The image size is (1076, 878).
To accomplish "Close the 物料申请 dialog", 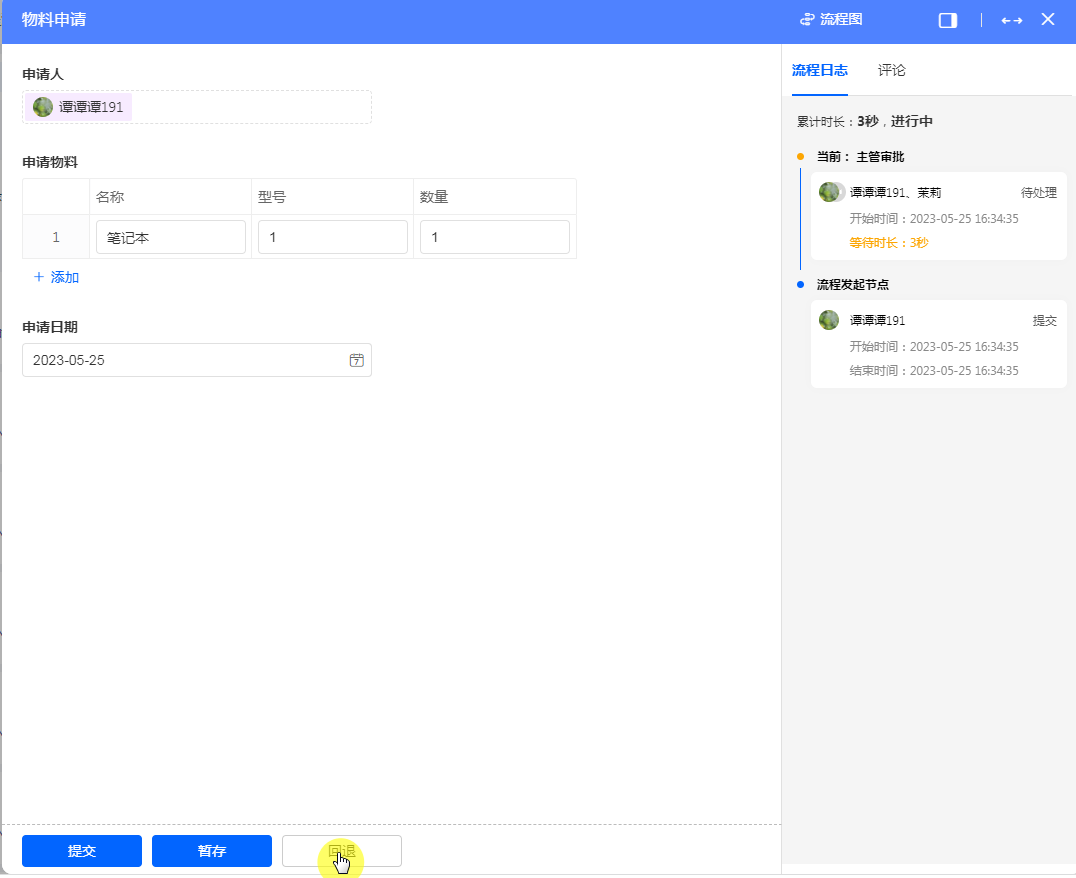I will [x=1048, y=20].
